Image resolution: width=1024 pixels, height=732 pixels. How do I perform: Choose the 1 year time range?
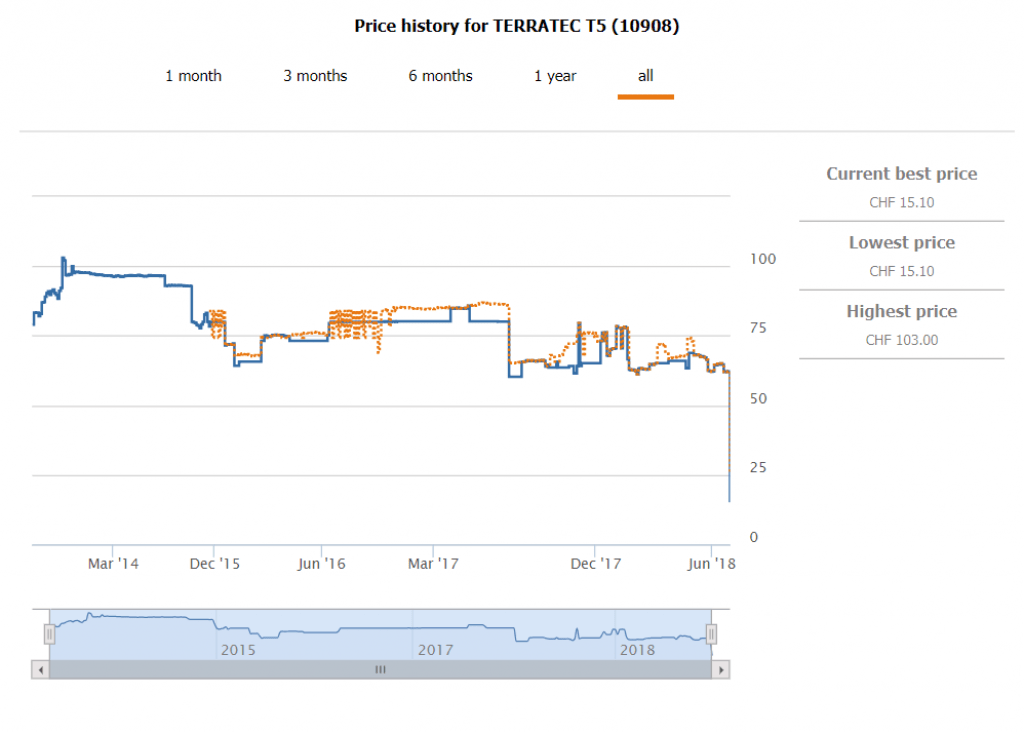(555, 76)
